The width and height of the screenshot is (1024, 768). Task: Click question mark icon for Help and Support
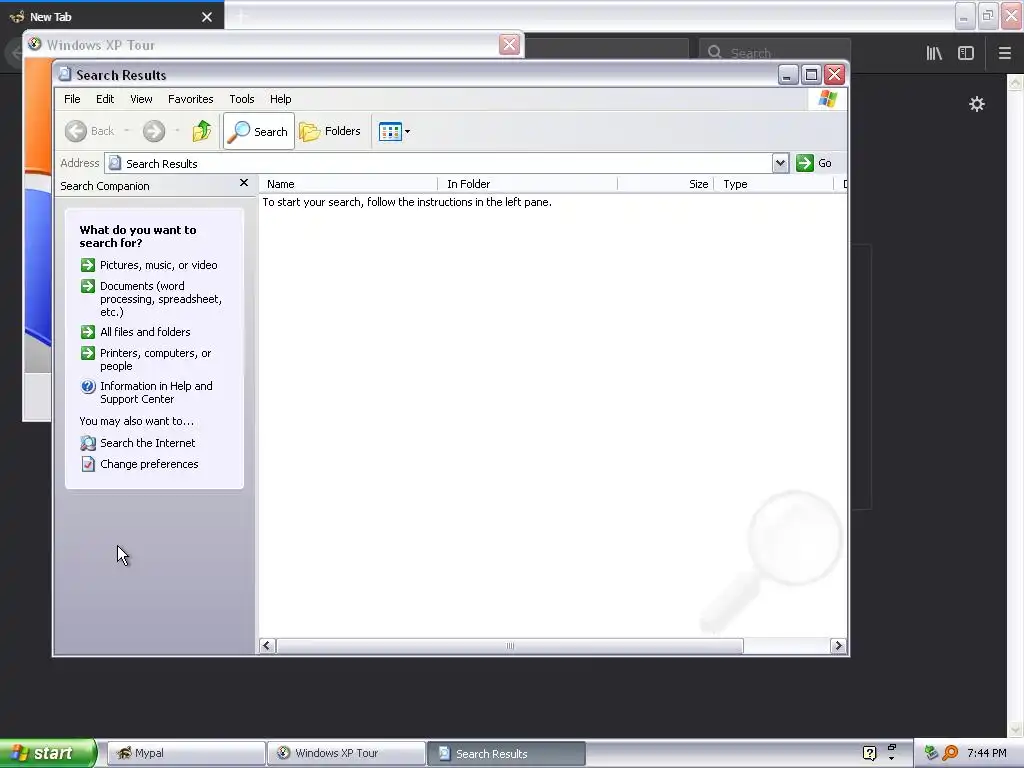click(88, 387)
